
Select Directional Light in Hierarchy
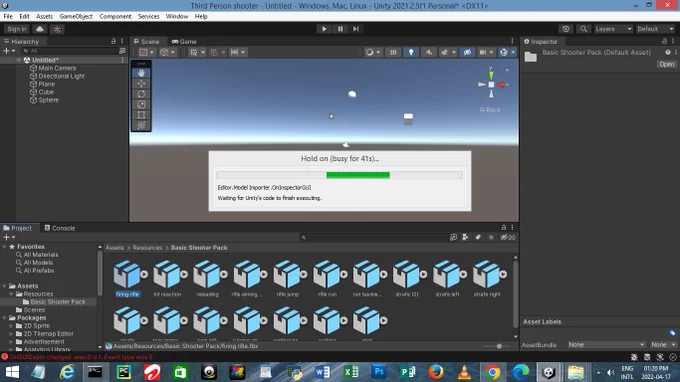click(x=62, y=76)
